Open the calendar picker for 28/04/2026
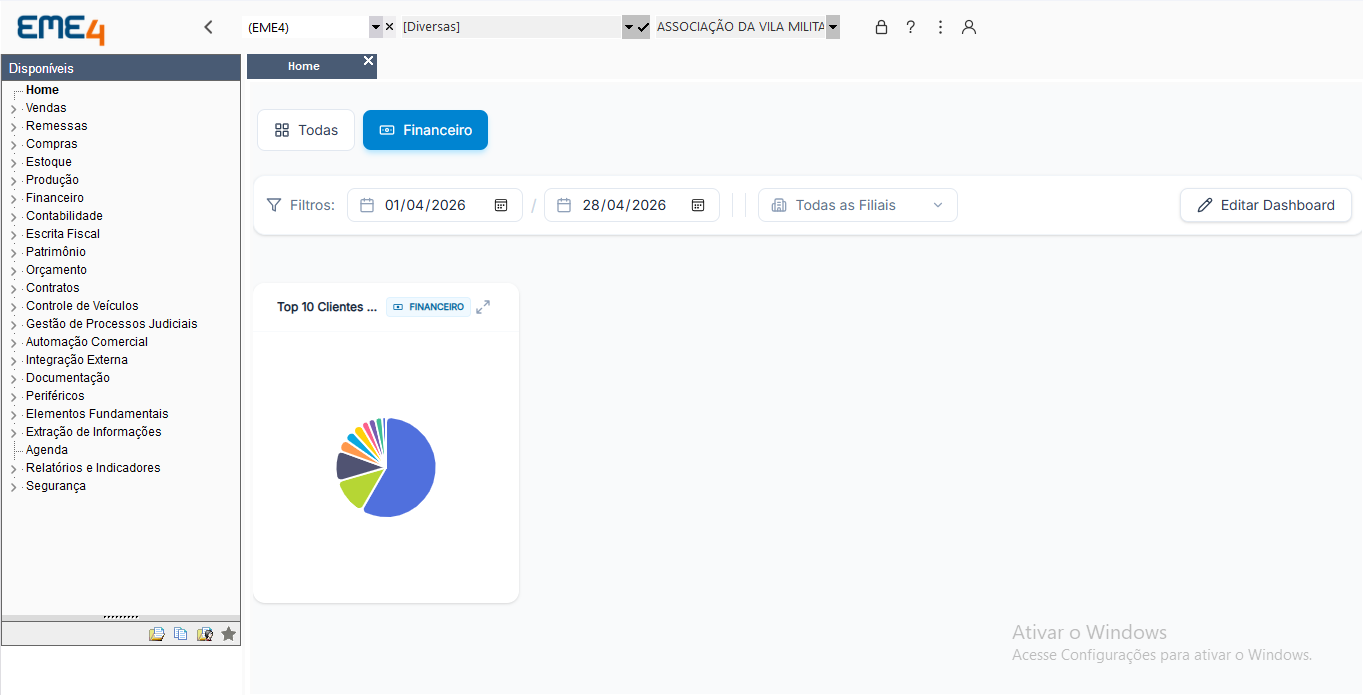1363x695 pixels. click(698, 205)
